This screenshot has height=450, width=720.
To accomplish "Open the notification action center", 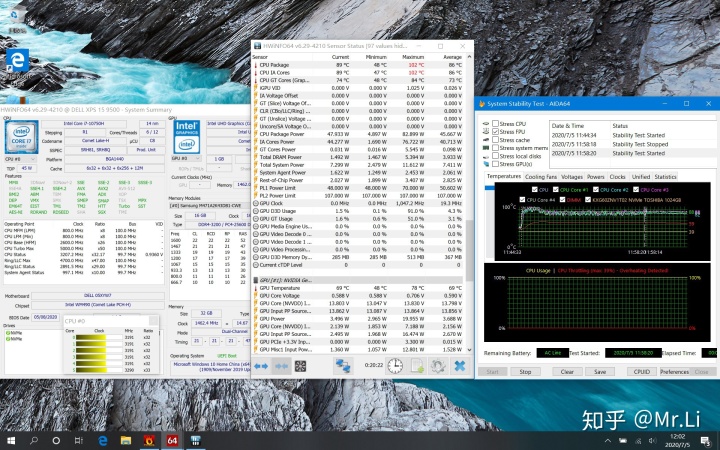I will [706, 441].
